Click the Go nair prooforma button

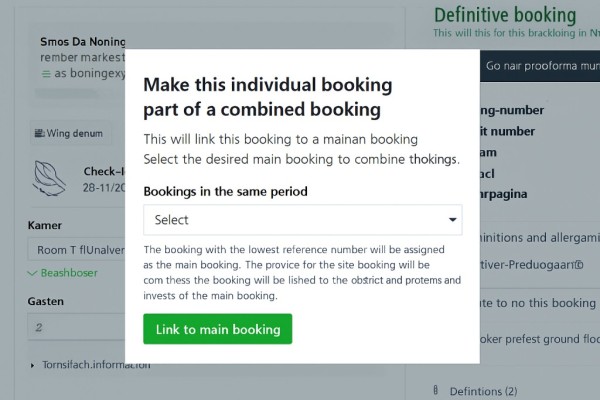pyautogui.click(x=541, y=66)
